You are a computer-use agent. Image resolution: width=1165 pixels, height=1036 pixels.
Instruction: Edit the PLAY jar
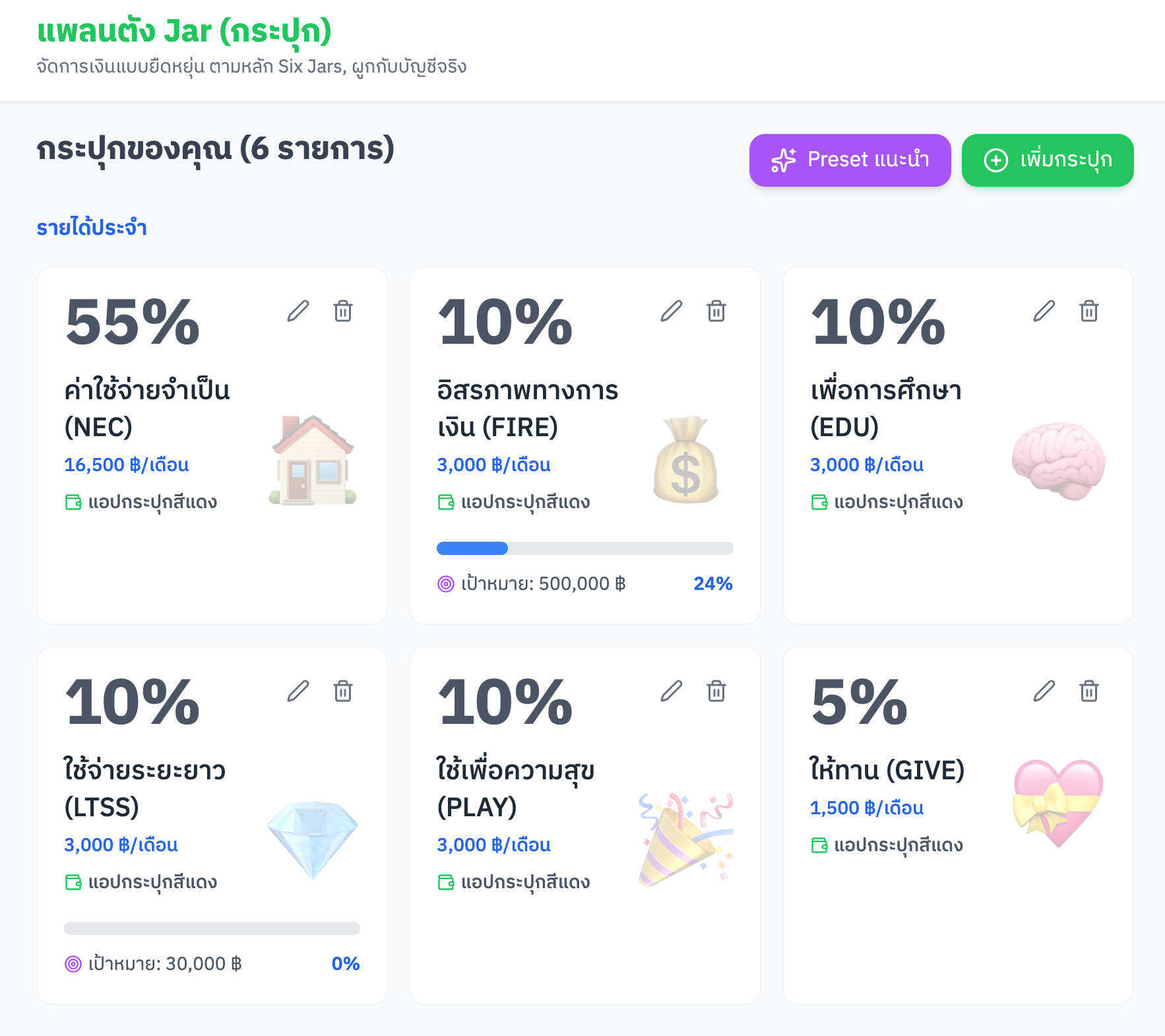[x=672, y=692]
